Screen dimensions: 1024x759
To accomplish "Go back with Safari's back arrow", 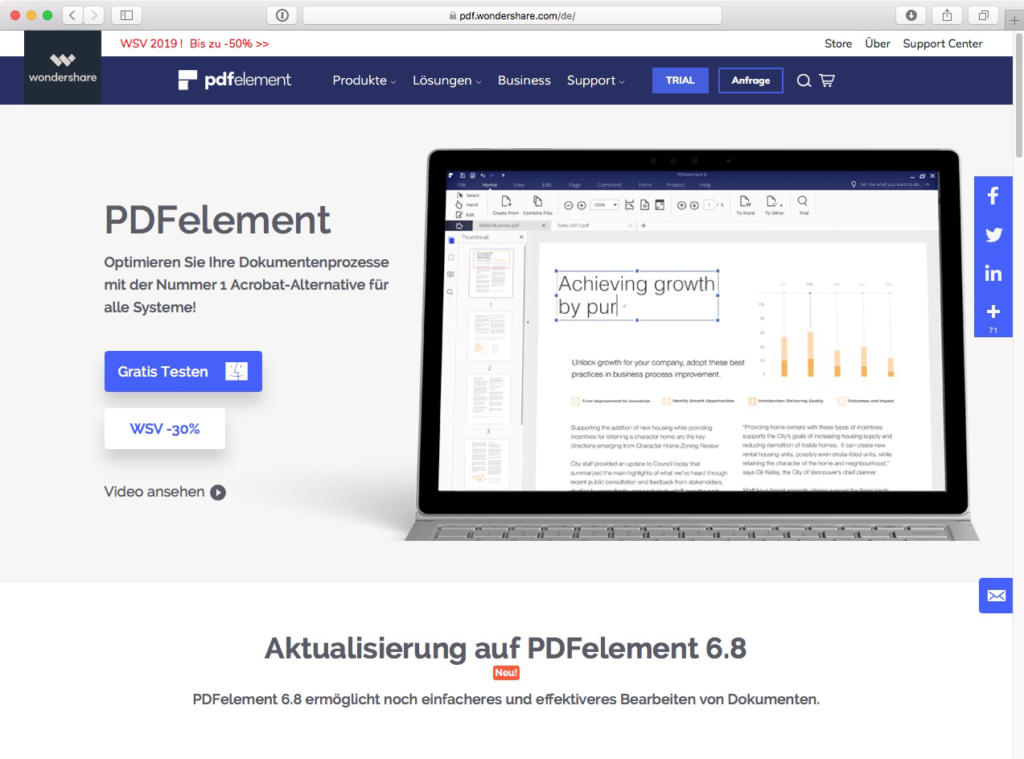I will point(72,15).
